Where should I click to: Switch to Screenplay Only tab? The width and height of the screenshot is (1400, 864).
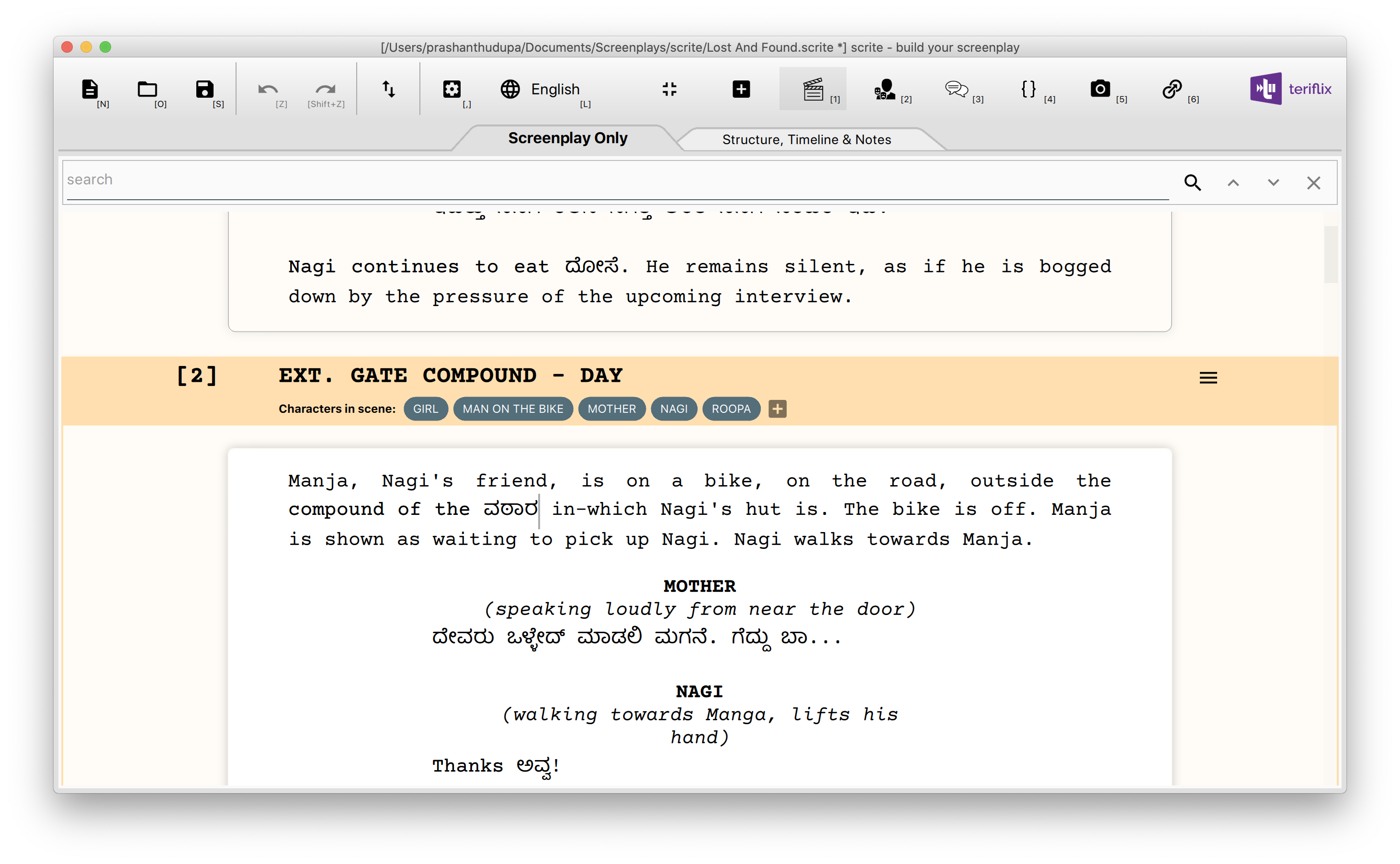568,138
